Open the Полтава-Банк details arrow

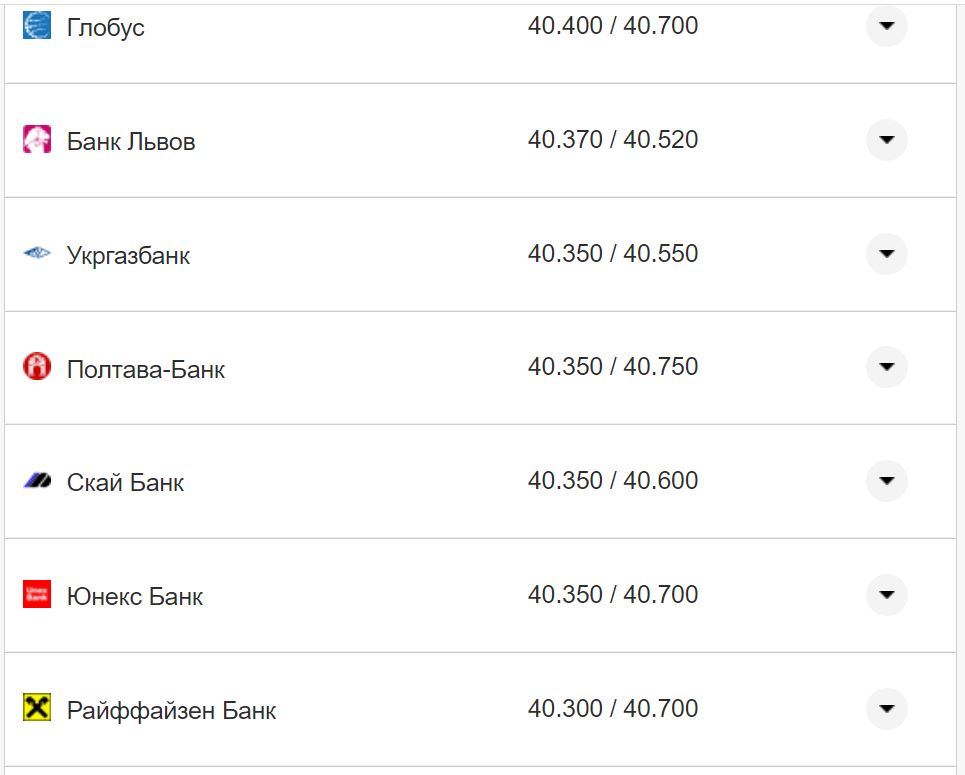tap(886, 367)
